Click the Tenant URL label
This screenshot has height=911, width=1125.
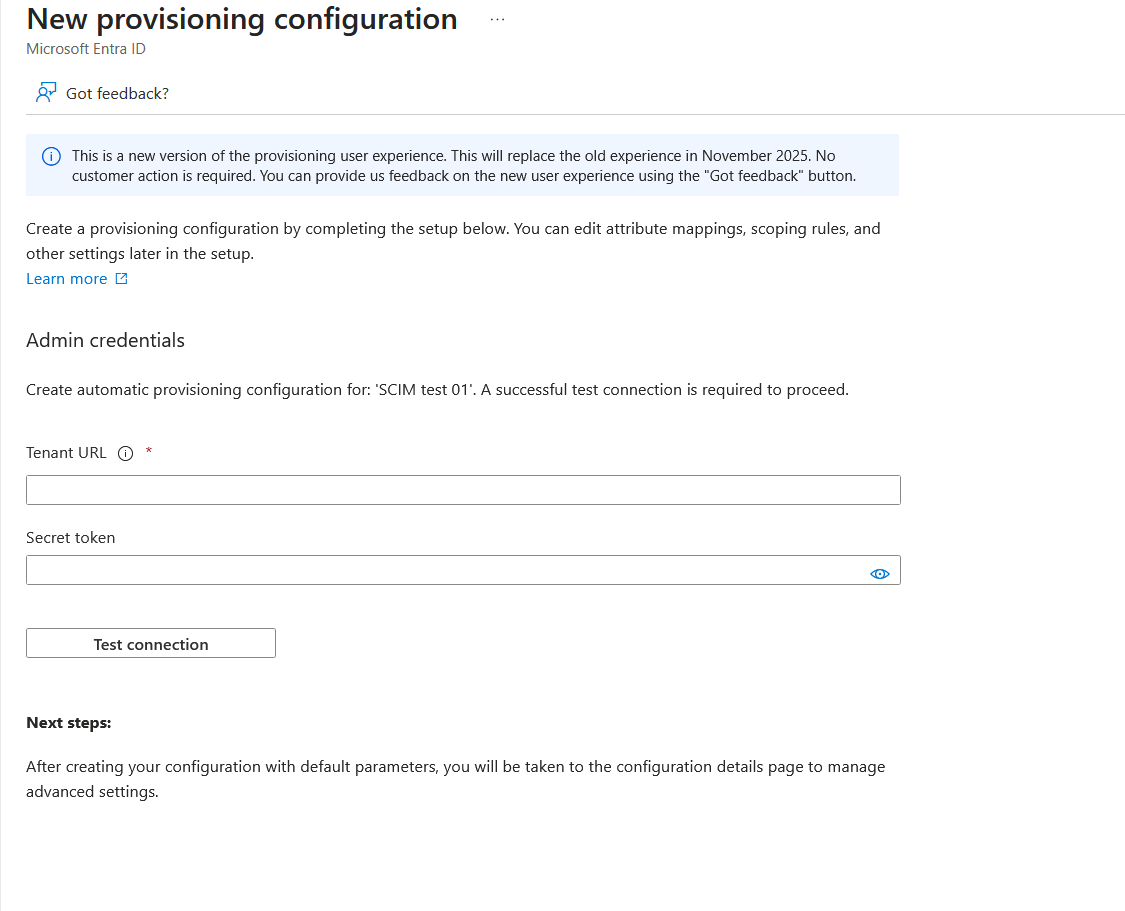[66, 453]
